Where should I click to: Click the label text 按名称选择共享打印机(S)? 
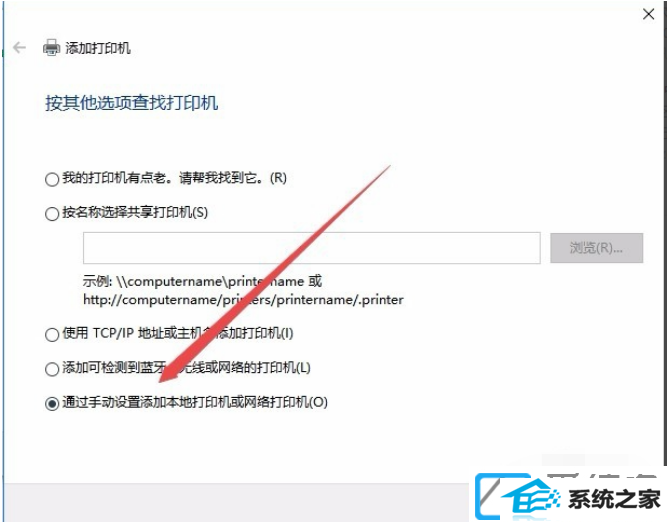(x=135, y=212)
